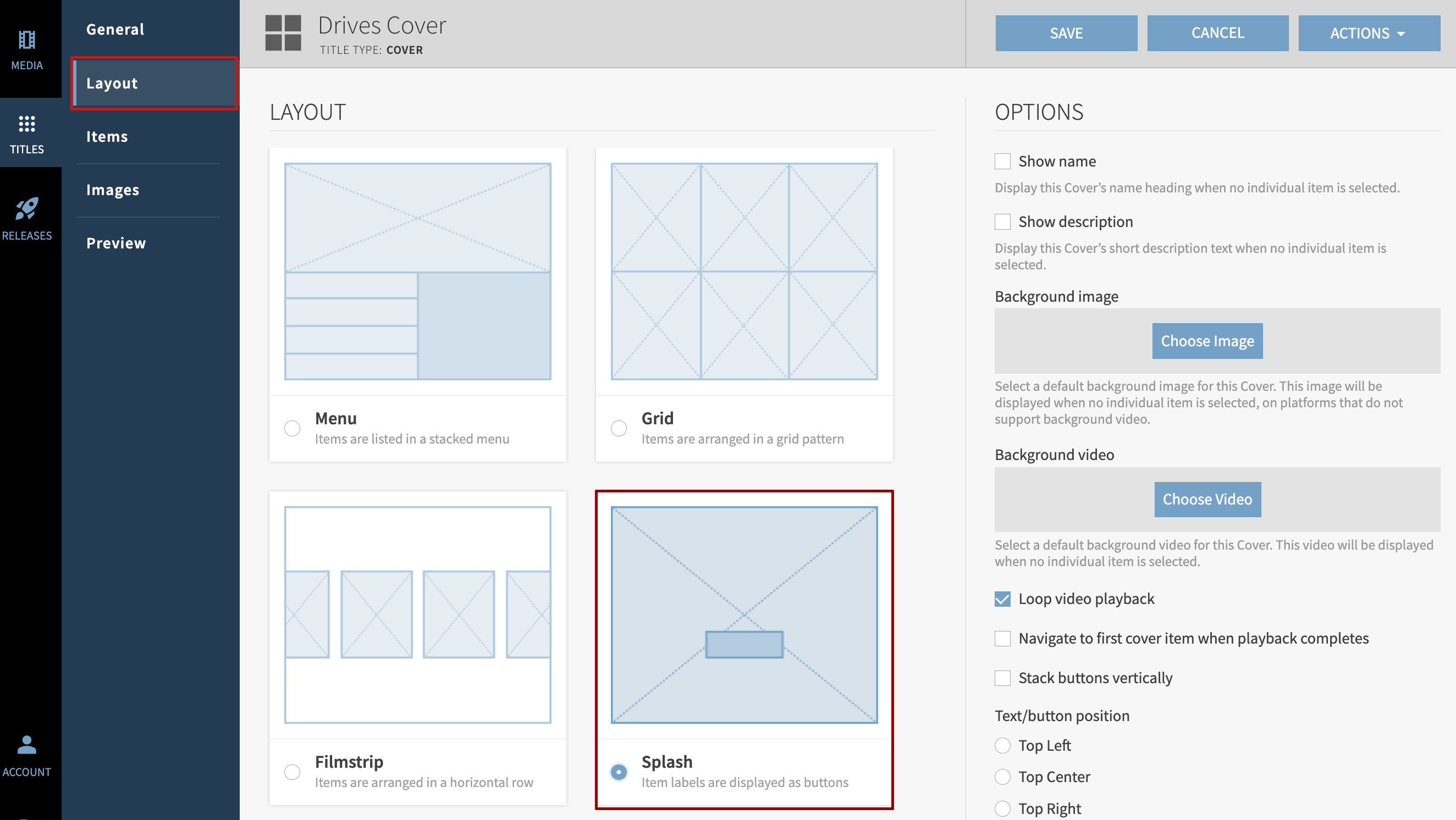Click the Choose Video button

pyautogui.click(x=1207, y=499)
